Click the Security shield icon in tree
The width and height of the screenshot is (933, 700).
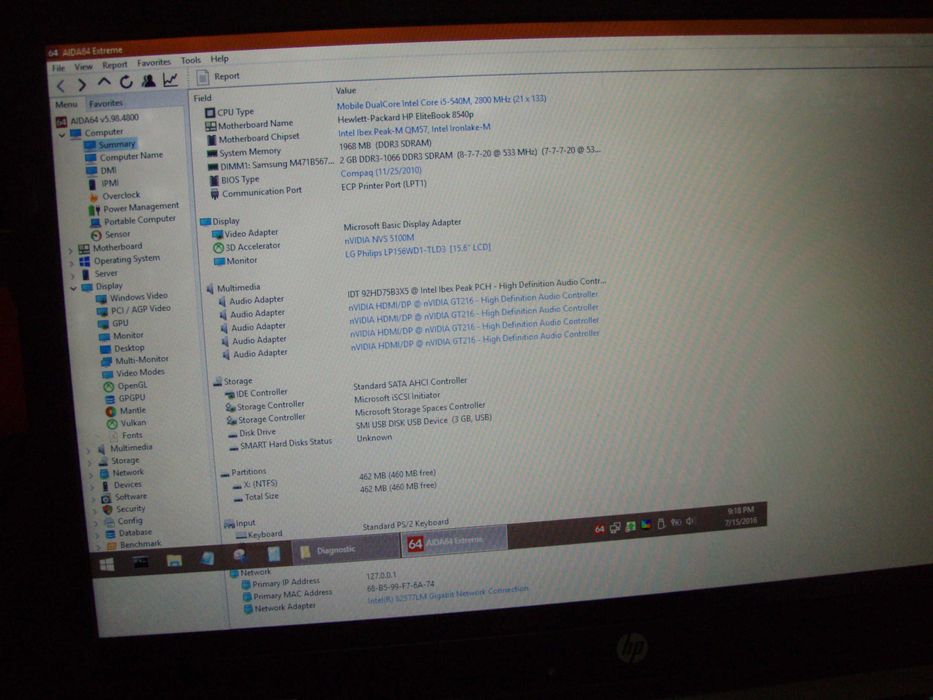click(x=108, y=510)
